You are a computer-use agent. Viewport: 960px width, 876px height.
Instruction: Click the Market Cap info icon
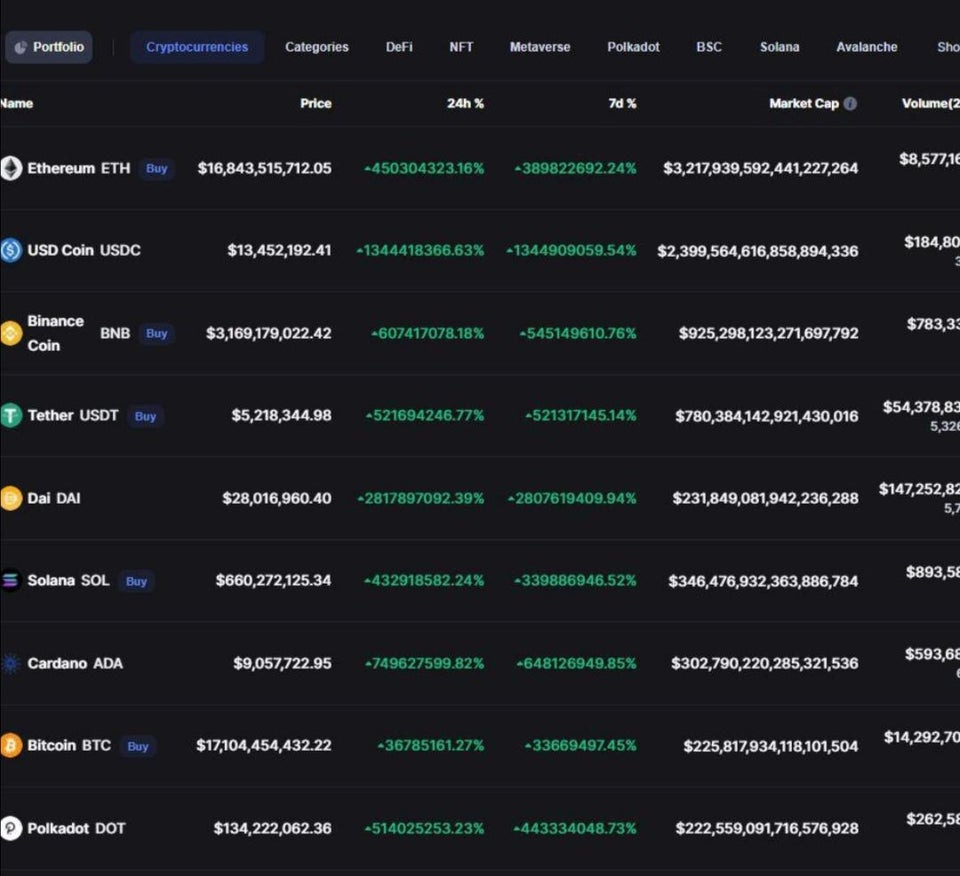coord(850,103)
